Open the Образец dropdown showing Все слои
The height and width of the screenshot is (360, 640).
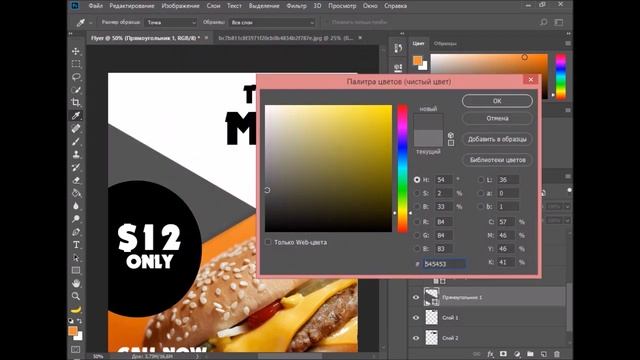pos(272,22)
